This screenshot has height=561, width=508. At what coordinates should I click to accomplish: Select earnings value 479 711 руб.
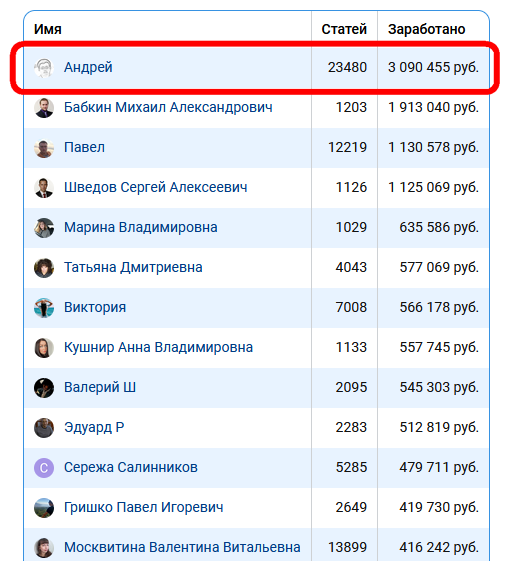tap(439, 467)
